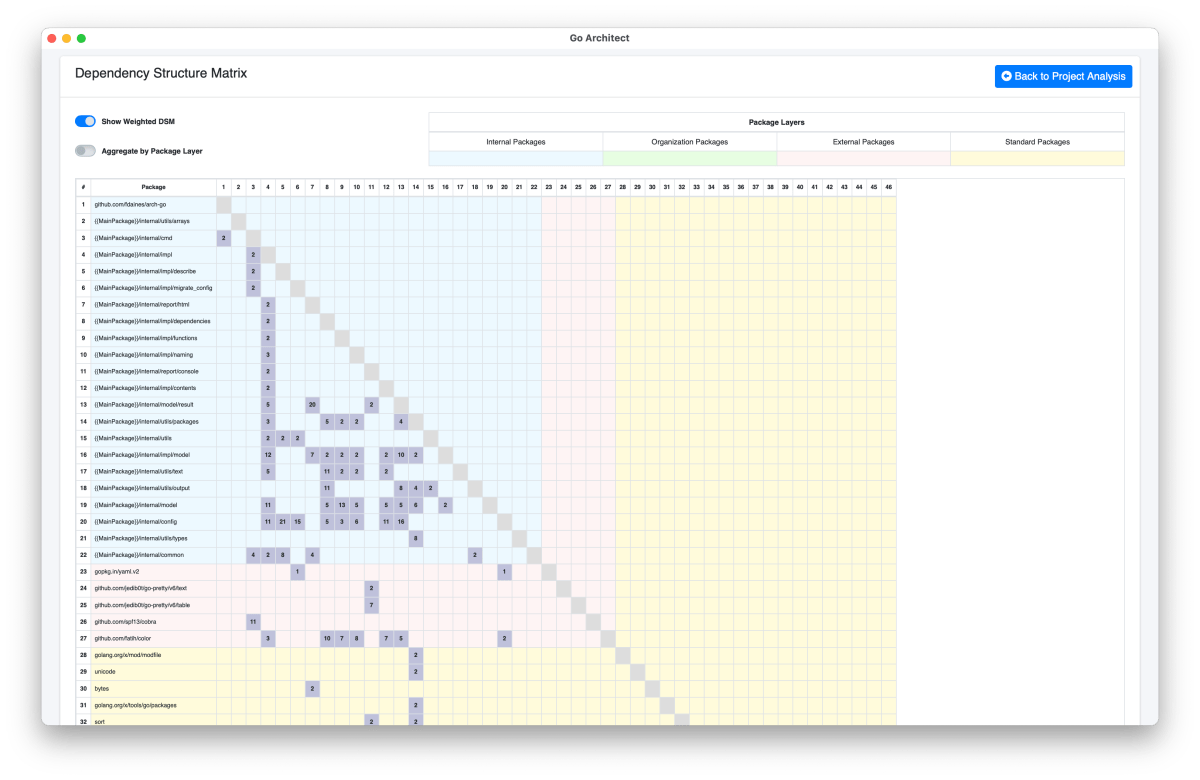Click the cell with value 12
The height and width of the screenshot is (780, 1200).
(268, 455)
